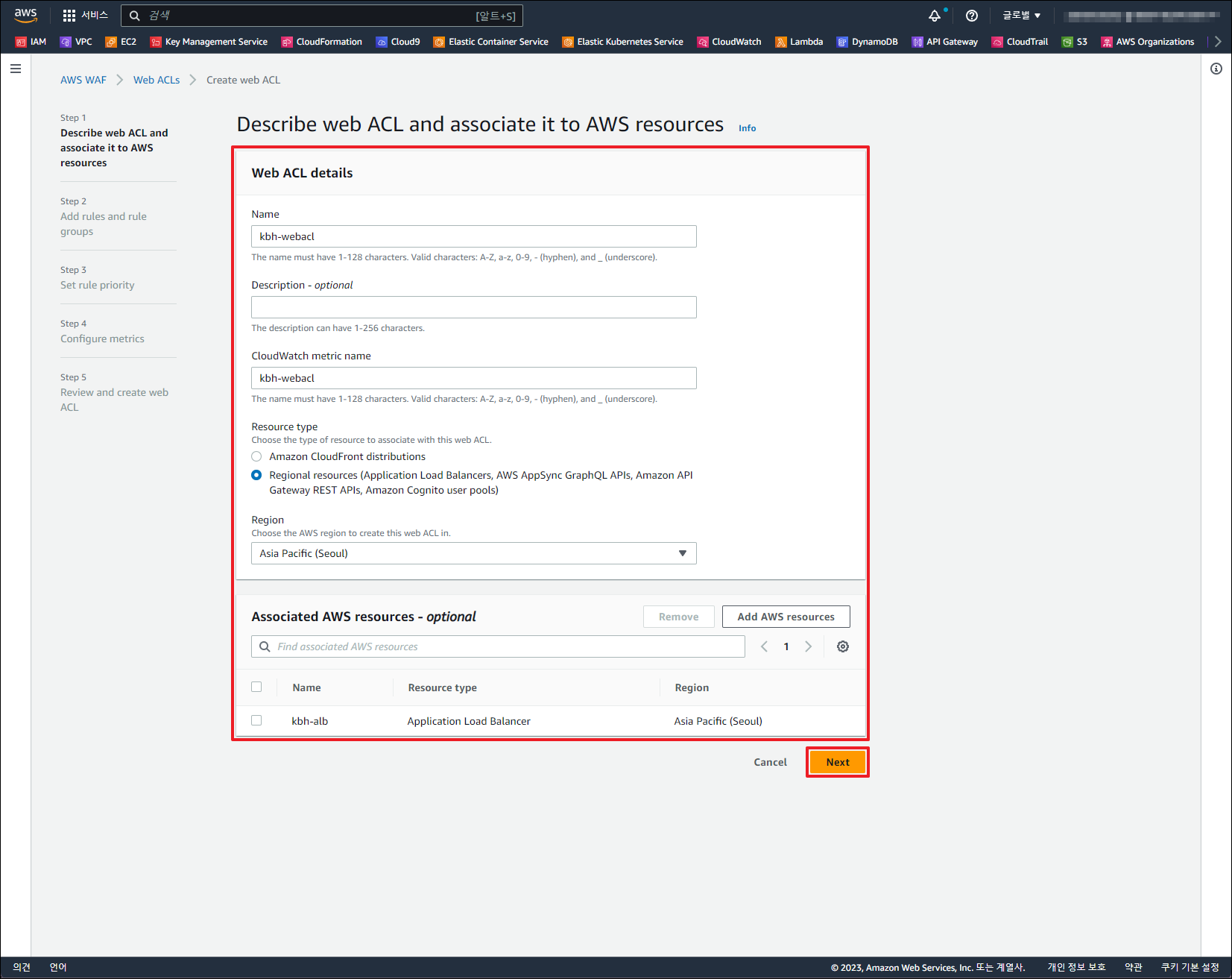Screen dimensions: 1232x979
Task: Click the Next button
Action: [x=838, y=762]
